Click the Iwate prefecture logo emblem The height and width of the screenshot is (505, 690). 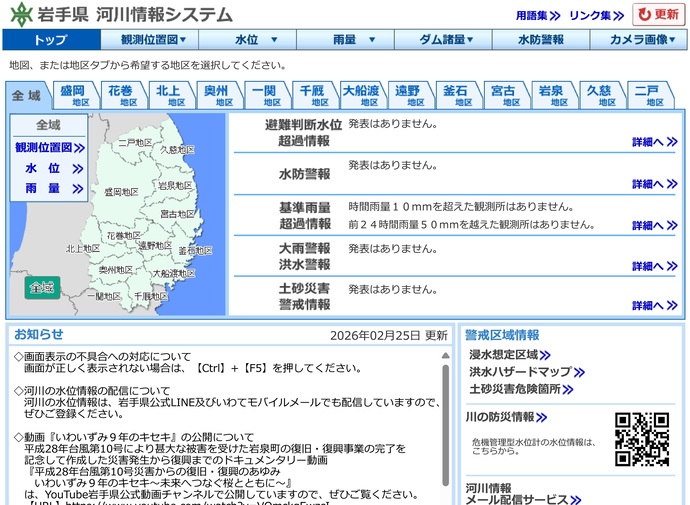pyautogui.click(x=21, y=14)
